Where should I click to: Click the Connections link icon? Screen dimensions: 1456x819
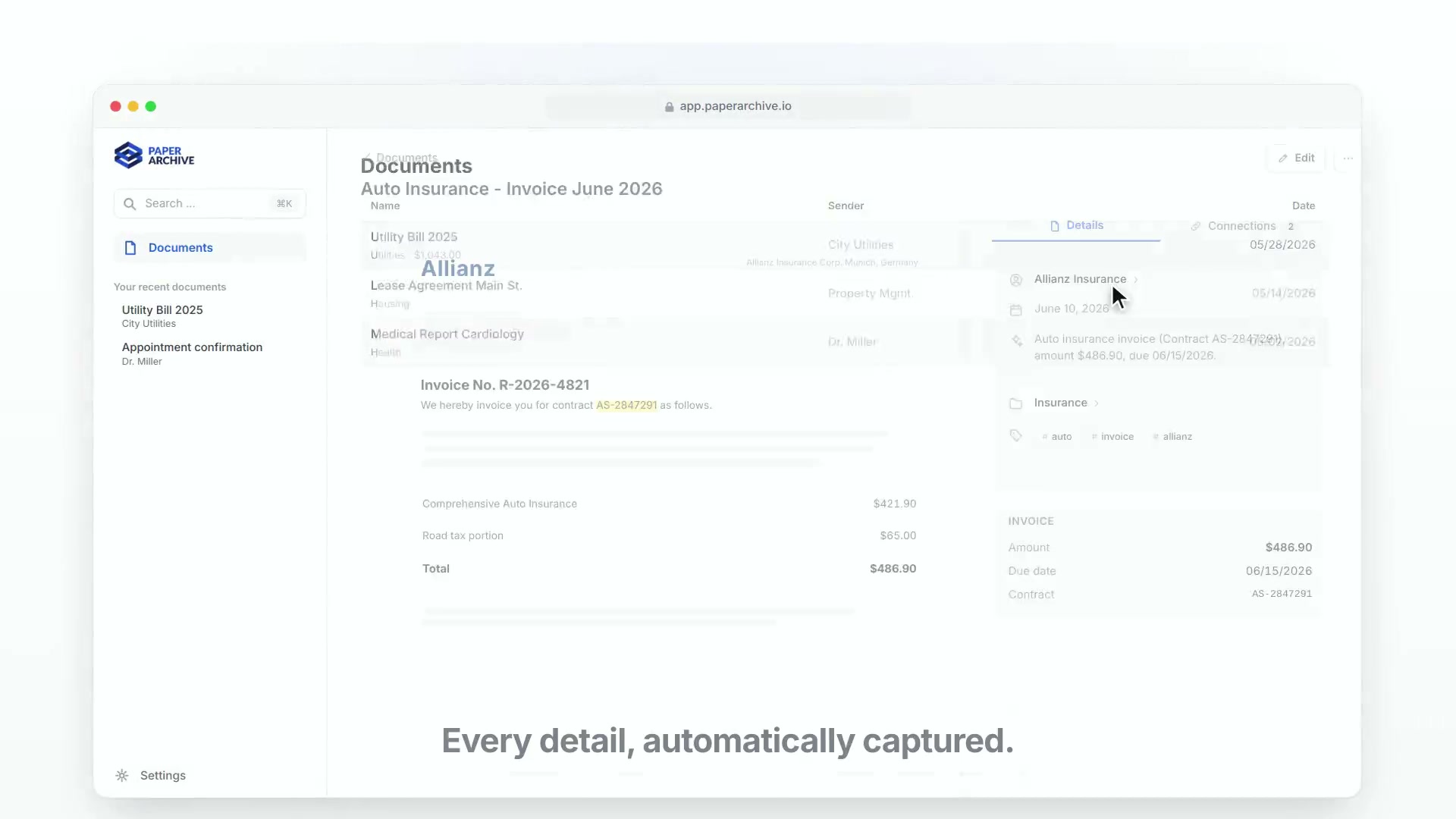pyautogui.click(x=1196, y=226)
